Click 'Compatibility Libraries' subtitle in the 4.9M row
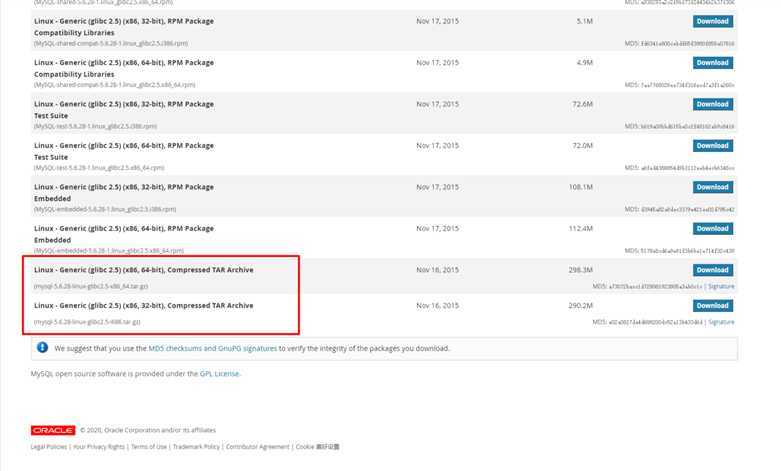The height and width of the screenshot is (471, 781). 74,74
